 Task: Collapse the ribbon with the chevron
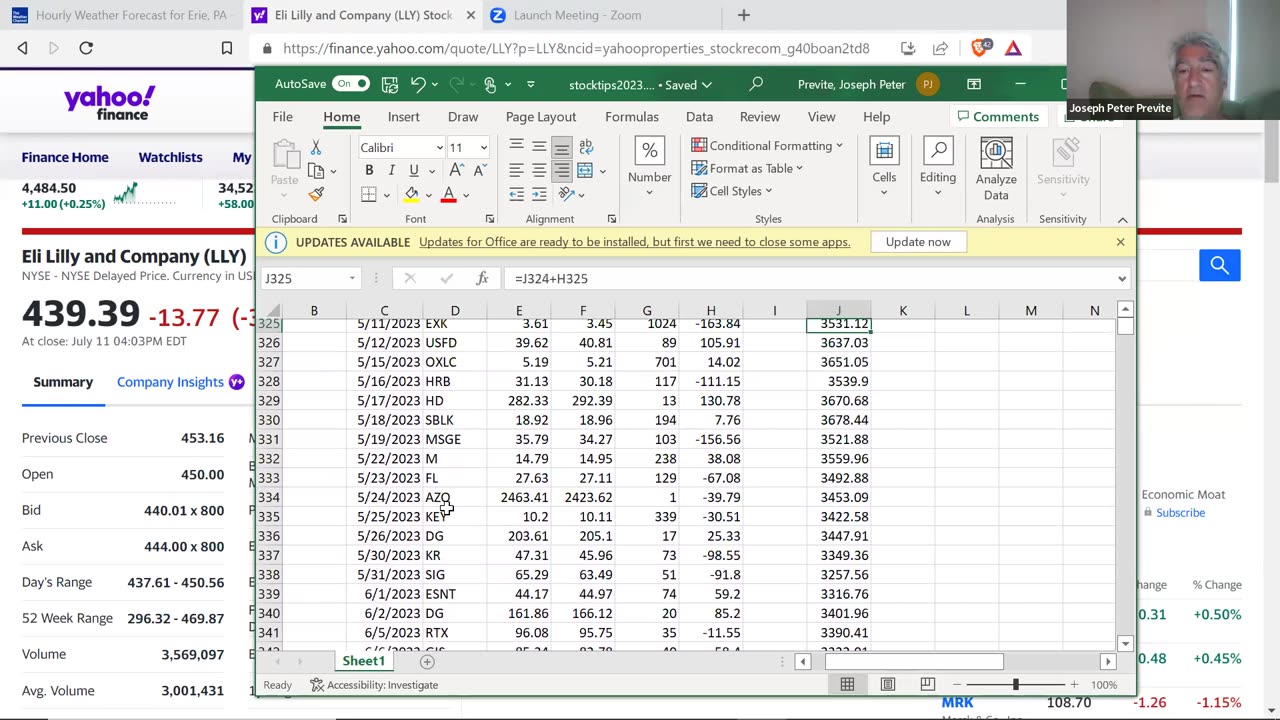1122,219
